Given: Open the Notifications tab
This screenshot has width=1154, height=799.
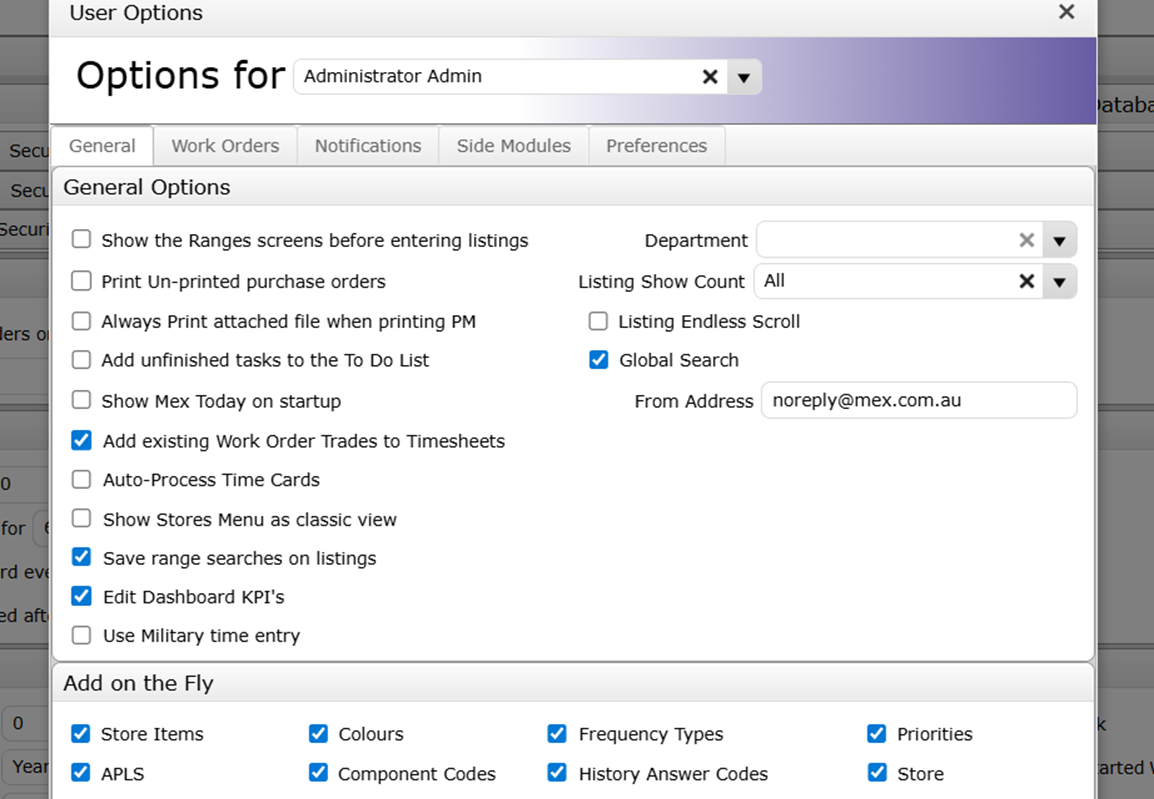Looking at the screenshot, I should [368, 146].
